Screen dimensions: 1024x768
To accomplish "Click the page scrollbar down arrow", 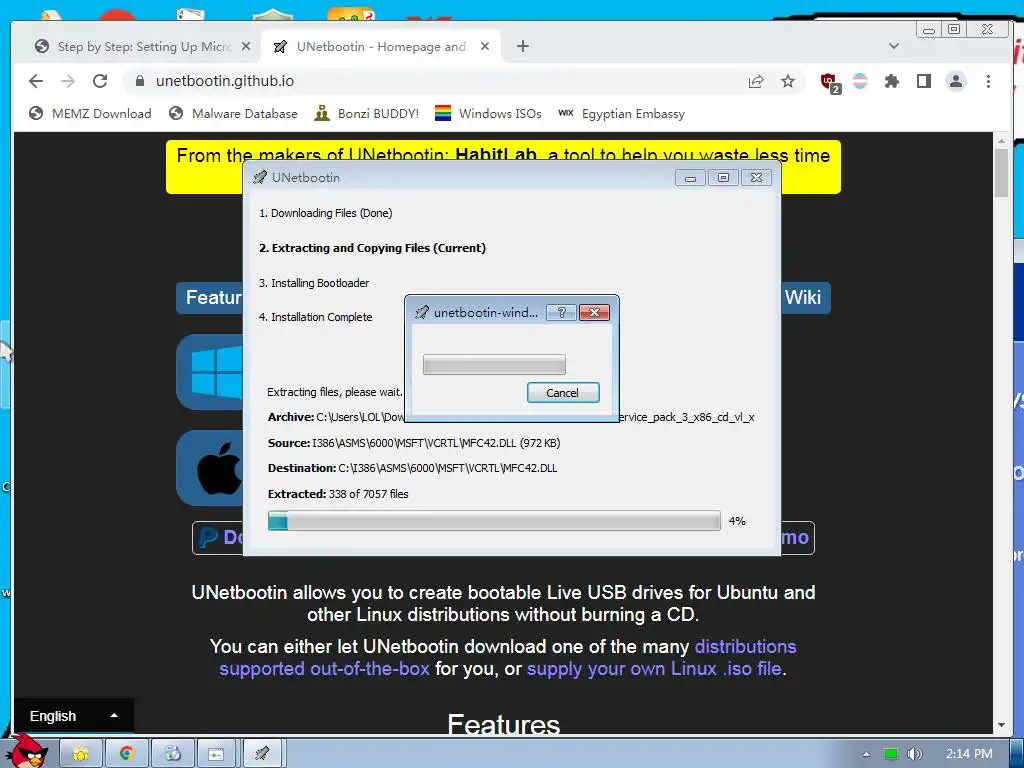I will [x=1001, y=726].
